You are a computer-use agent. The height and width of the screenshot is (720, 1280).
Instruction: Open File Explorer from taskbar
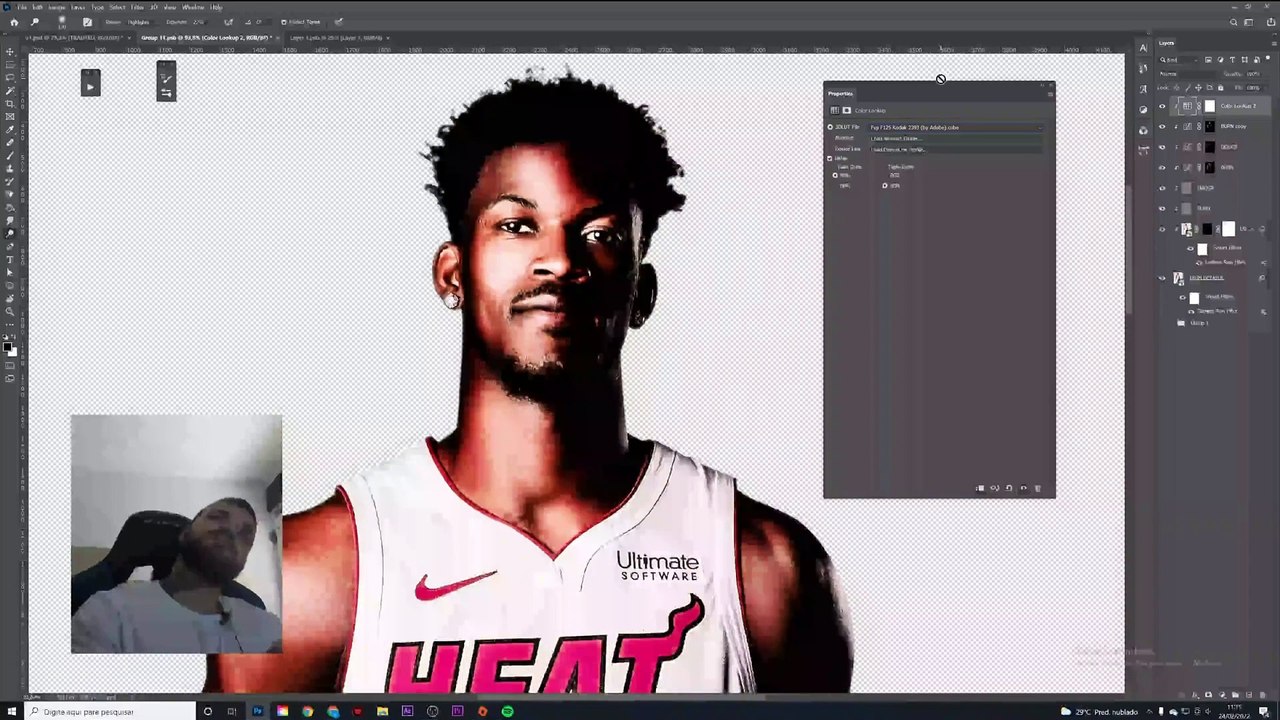coord(382,711)
